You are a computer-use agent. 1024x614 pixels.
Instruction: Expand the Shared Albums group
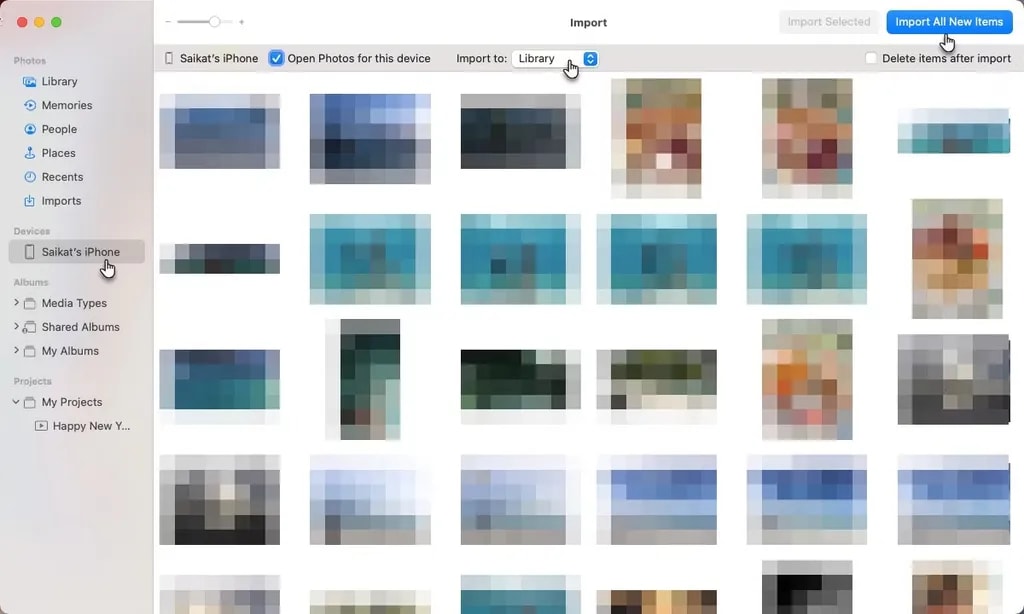(16, 327)
